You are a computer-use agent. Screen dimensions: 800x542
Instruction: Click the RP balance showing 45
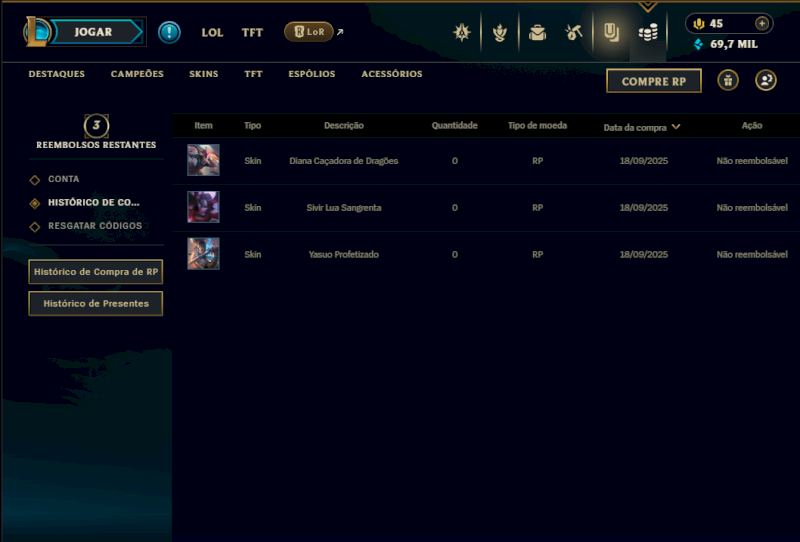tap(716, 23)
